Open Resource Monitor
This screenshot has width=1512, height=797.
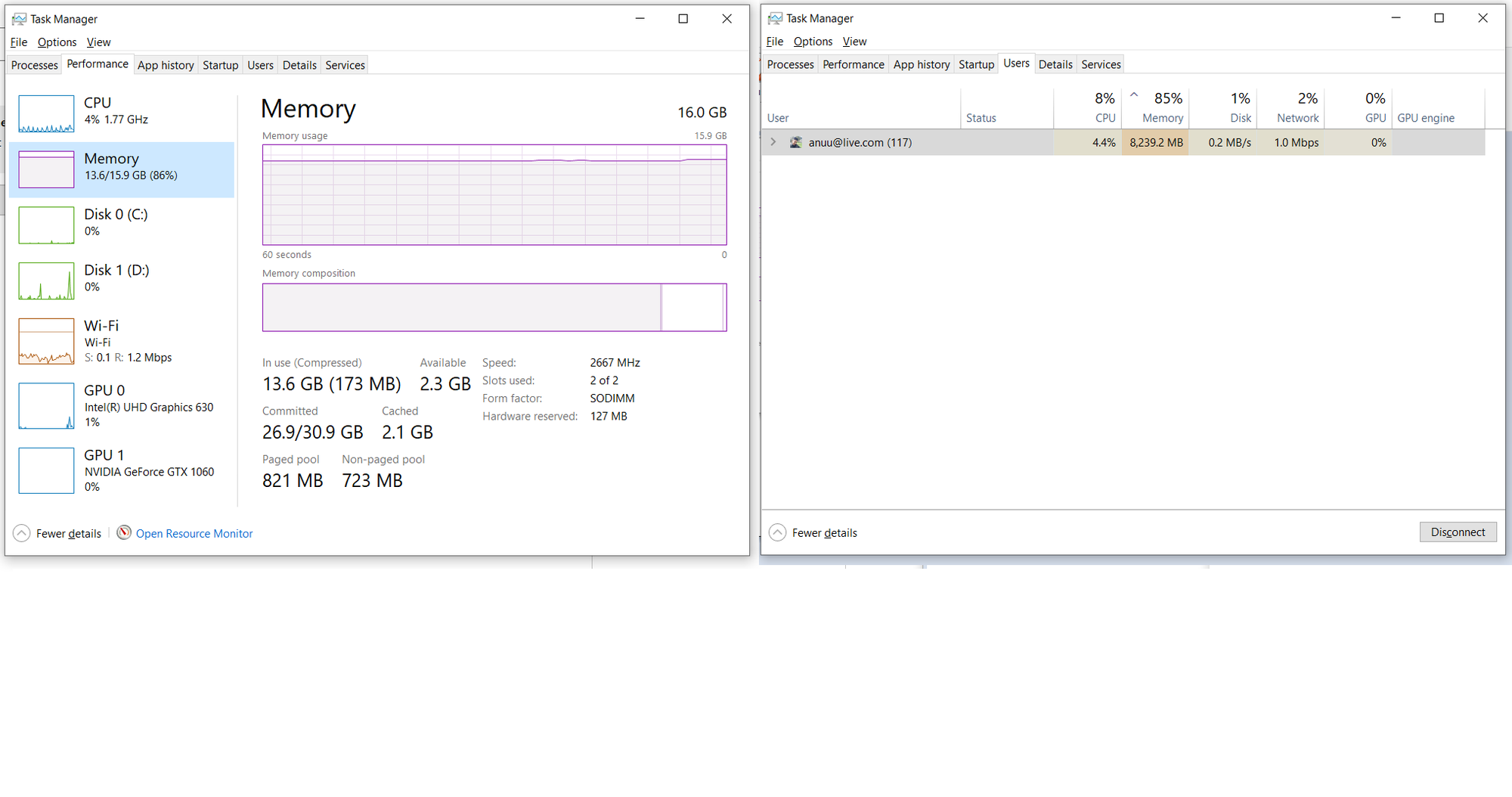point(194,533)
